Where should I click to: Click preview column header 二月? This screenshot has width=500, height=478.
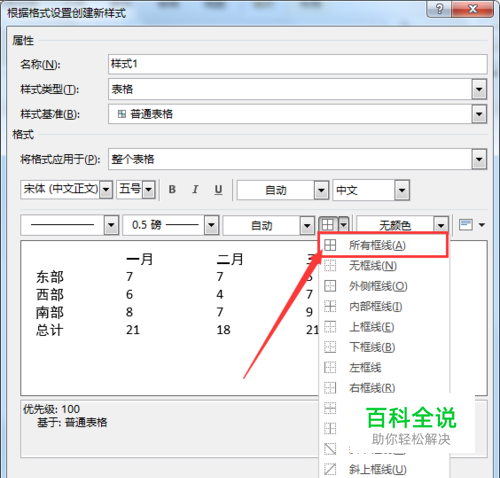[230, 259]
